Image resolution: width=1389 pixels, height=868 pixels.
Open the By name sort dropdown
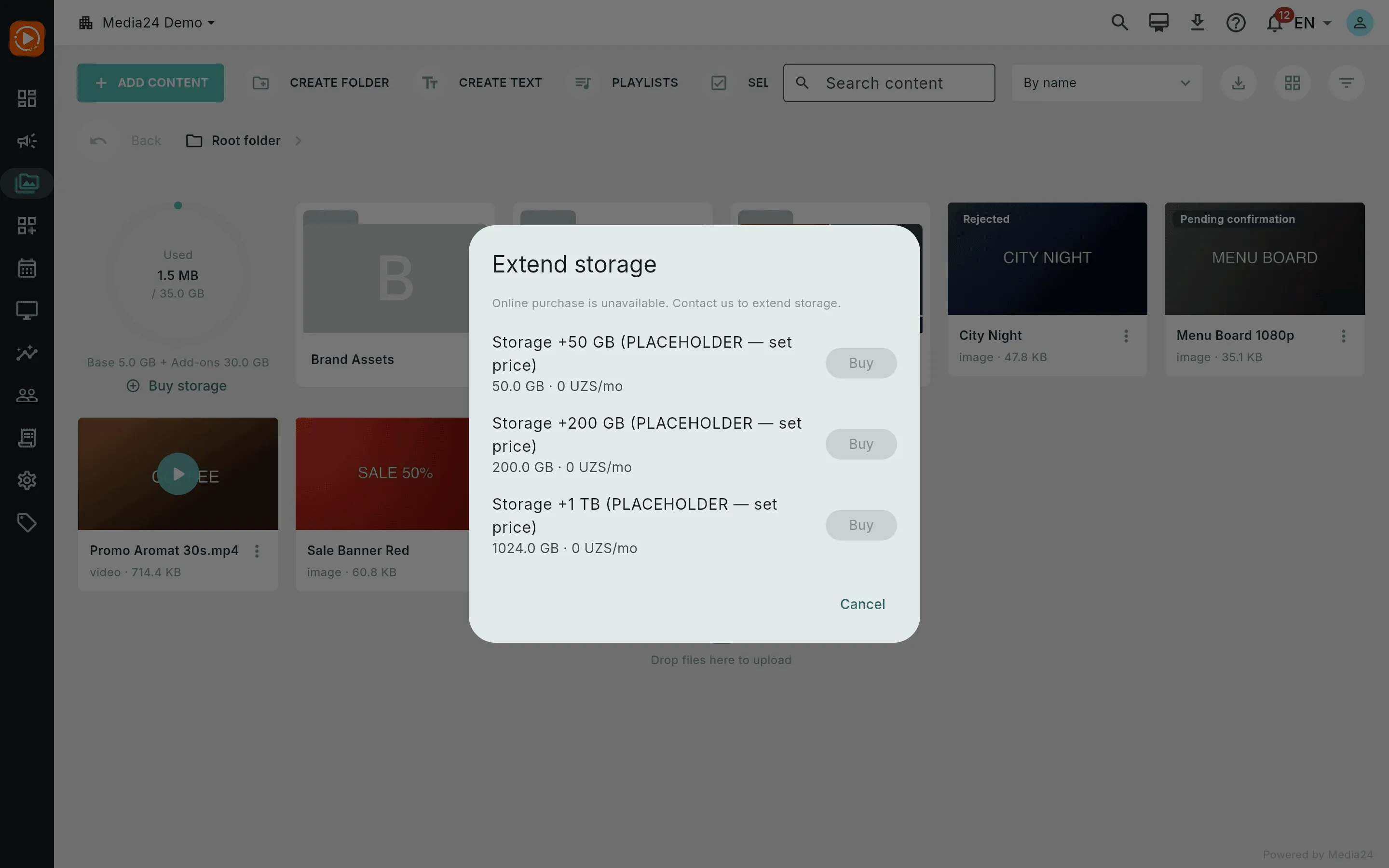(x=1107, y=83)
